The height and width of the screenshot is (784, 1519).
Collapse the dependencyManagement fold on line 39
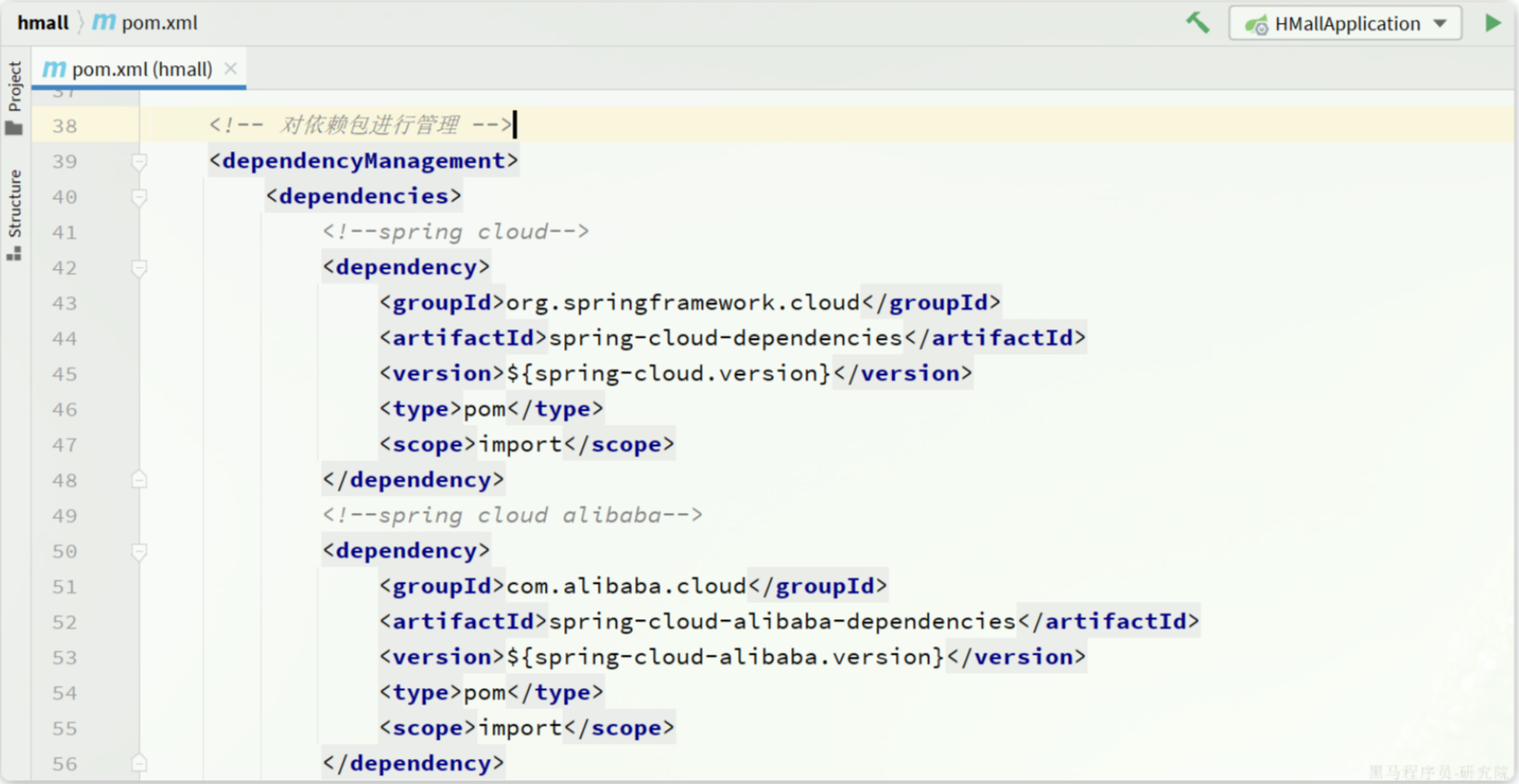coord(139,162)
